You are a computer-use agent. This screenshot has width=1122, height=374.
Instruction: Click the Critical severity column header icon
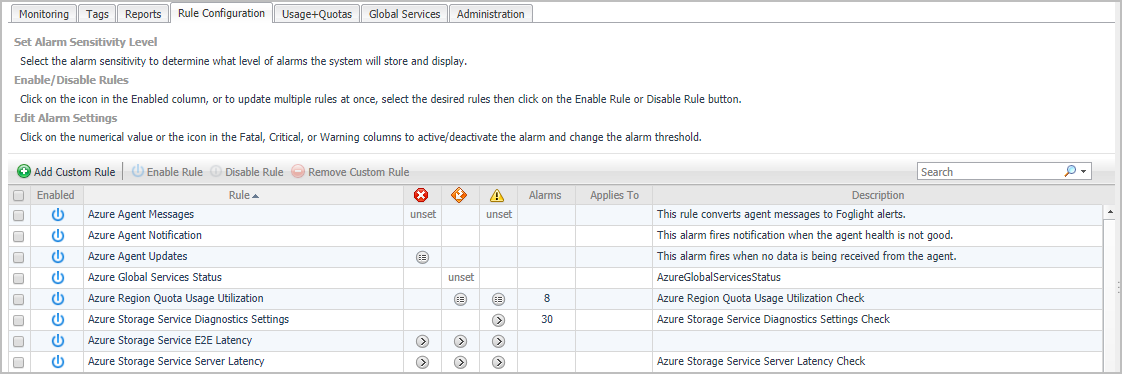click(x=460, y=195)
